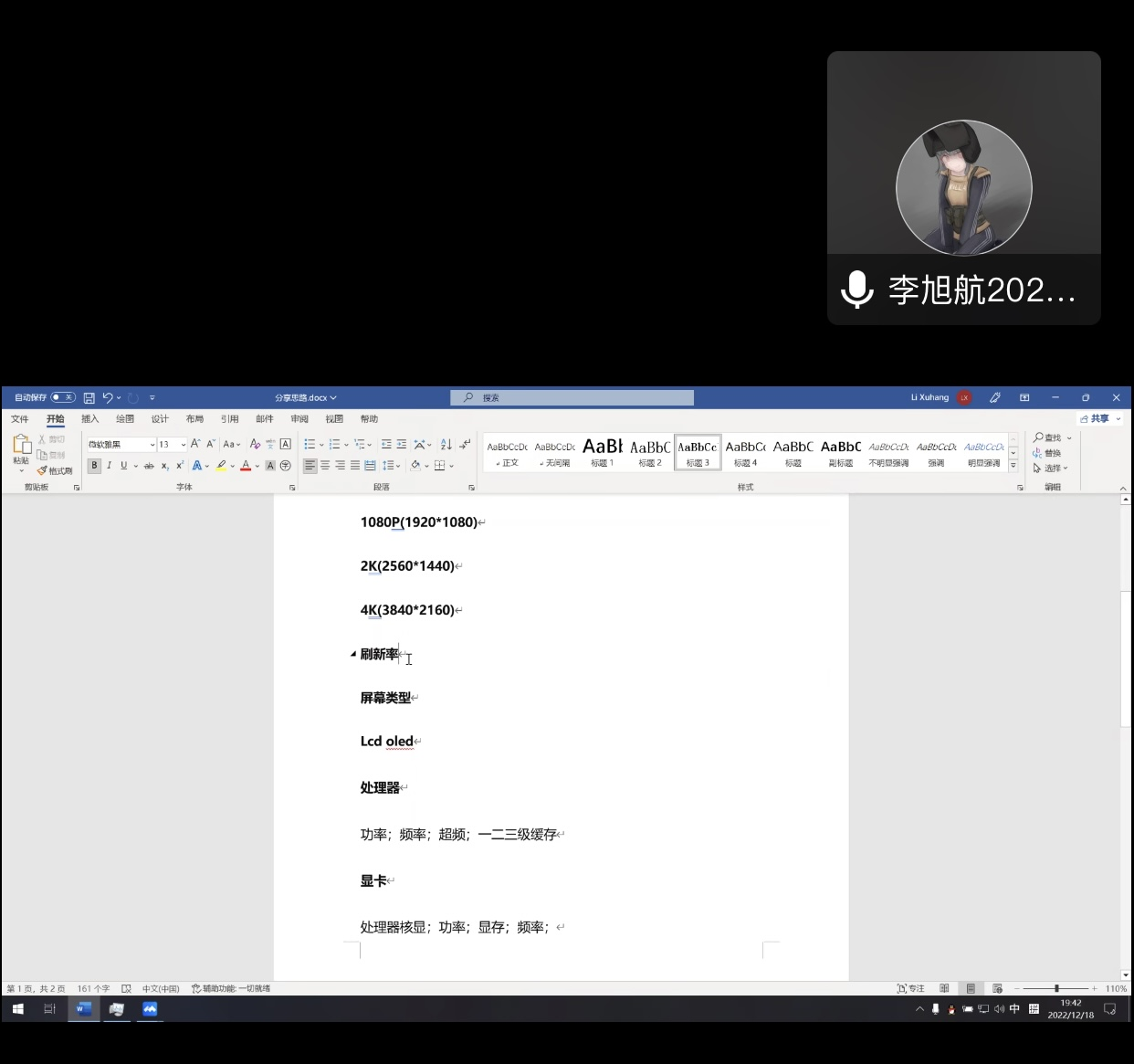Click the Format Painter brush

[x=55, y=470]
